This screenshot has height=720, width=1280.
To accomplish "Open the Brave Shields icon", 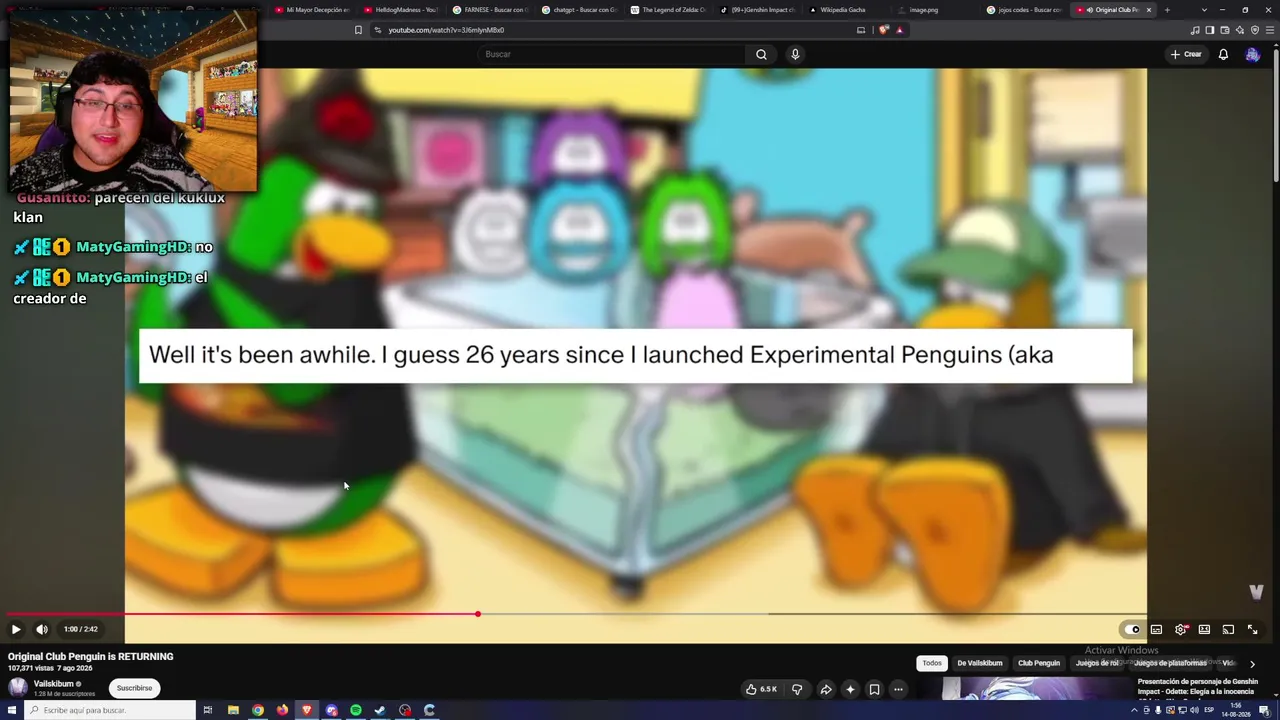I will [884, 30].
